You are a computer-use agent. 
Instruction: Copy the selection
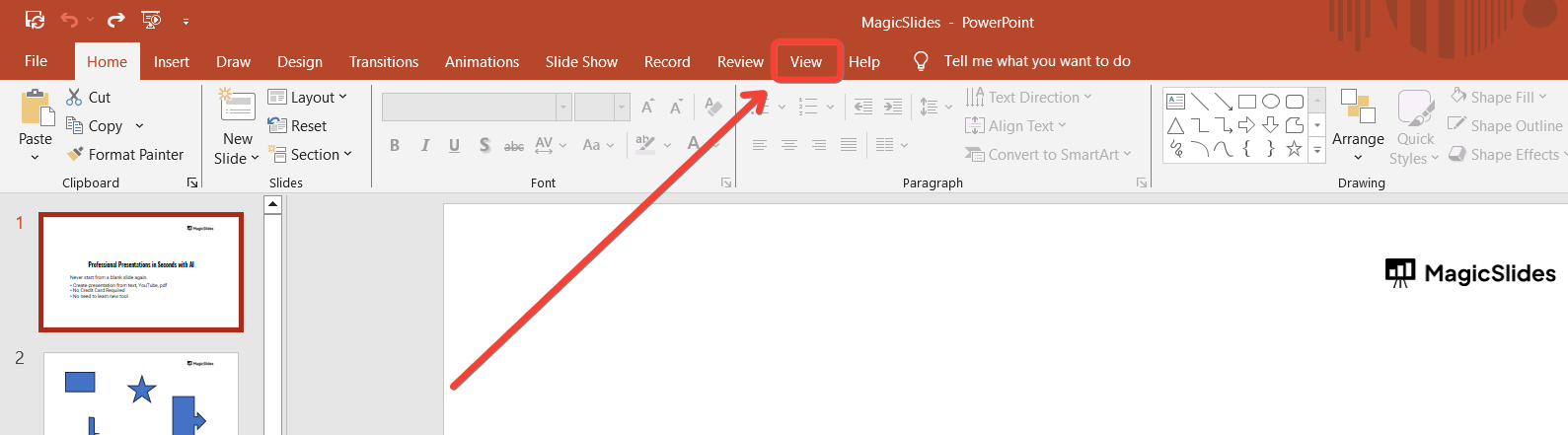(x=94, y=125)
